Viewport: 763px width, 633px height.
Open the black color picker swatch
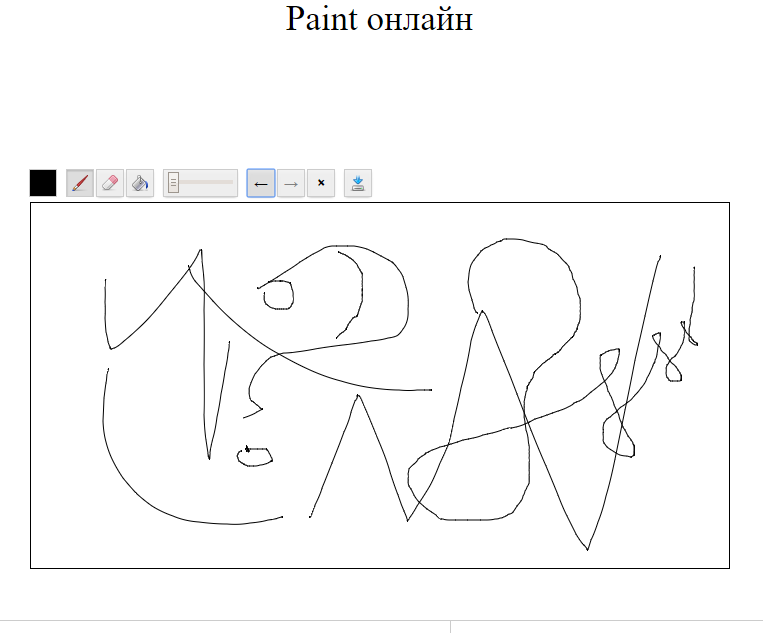pos(43,183)
